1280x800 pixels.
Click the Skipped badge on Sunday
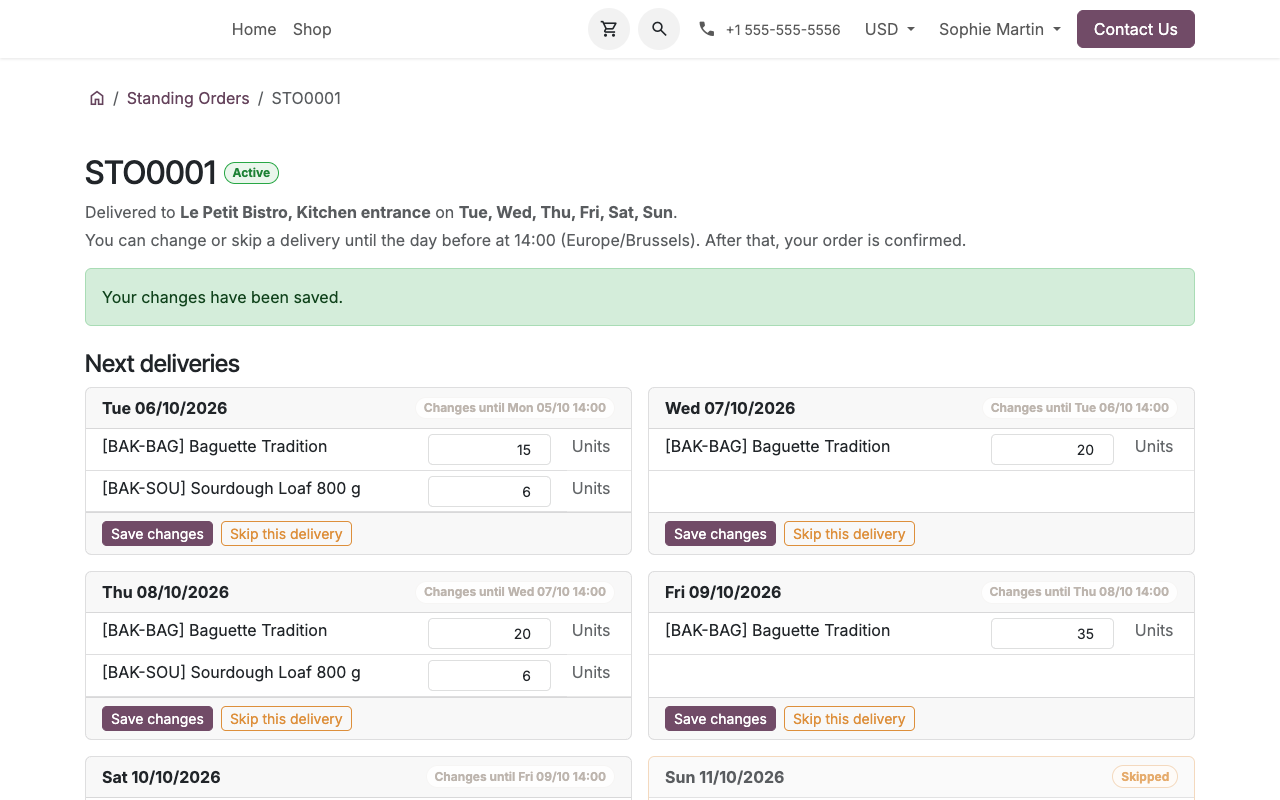[1145, 777]
